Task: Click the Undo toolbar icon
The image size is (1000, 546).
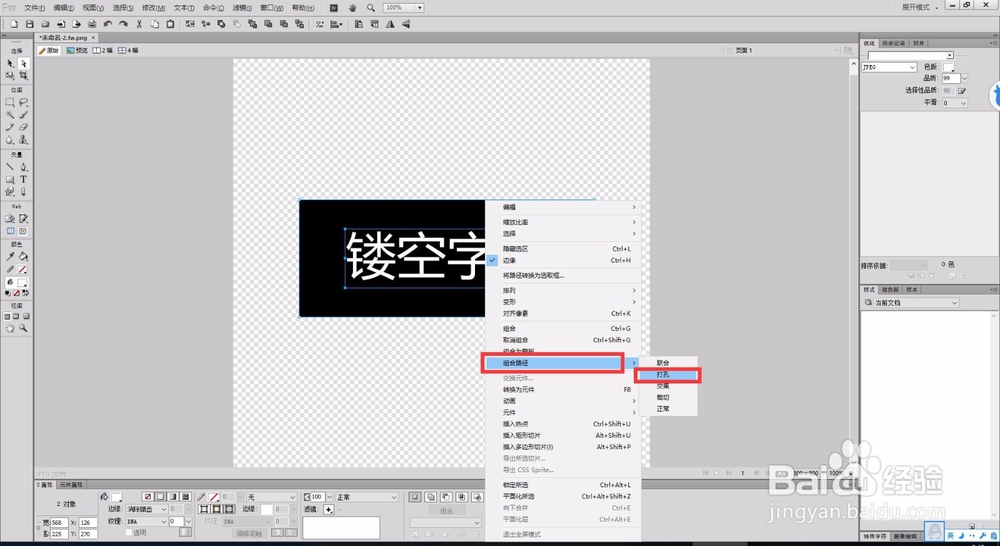Action: point(108,24)
